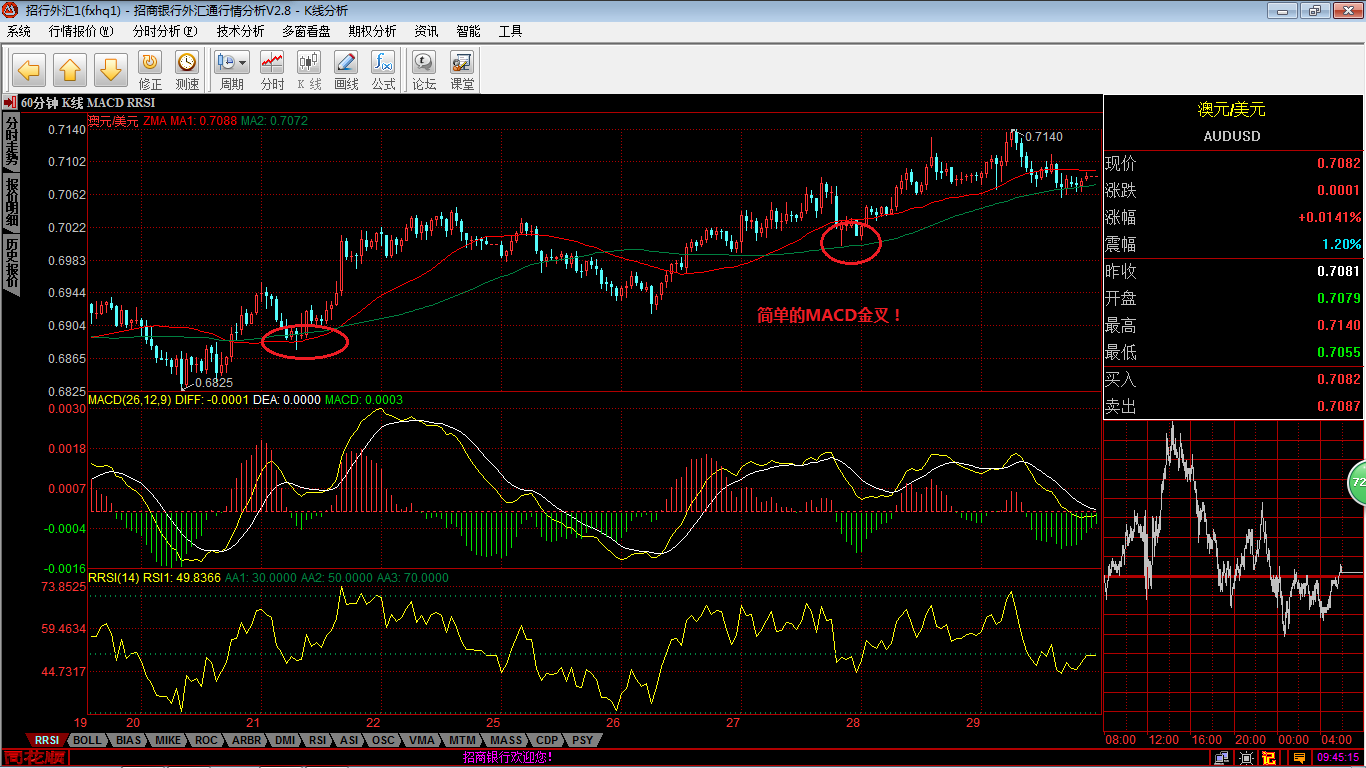Switch to the ARBR indicator tab
Viewport: 1366px width, 768px height.
pos(246,740)
